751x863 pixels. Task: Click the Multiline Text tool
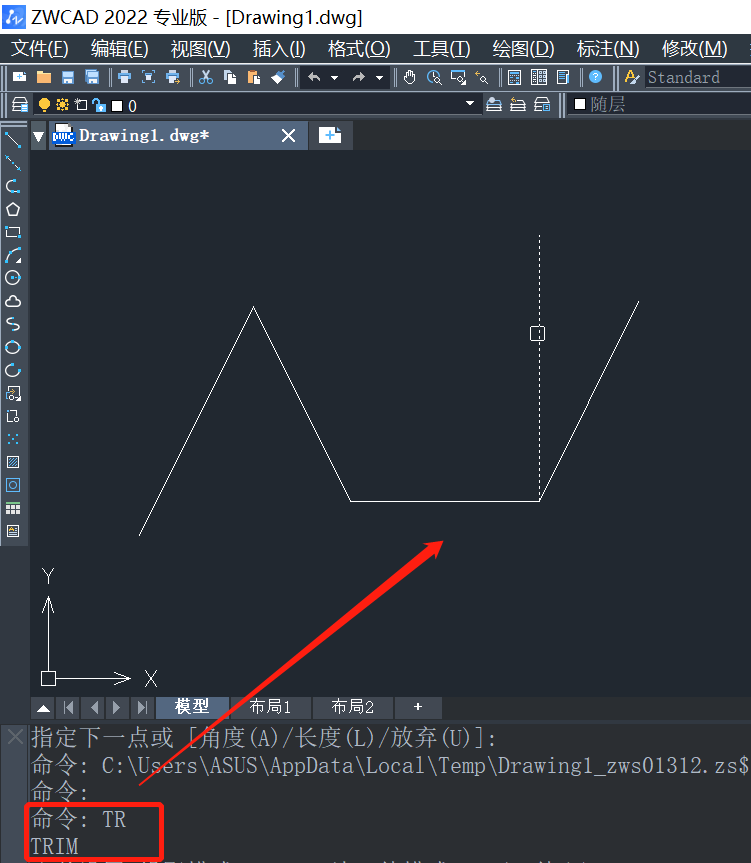click(13, 531)
